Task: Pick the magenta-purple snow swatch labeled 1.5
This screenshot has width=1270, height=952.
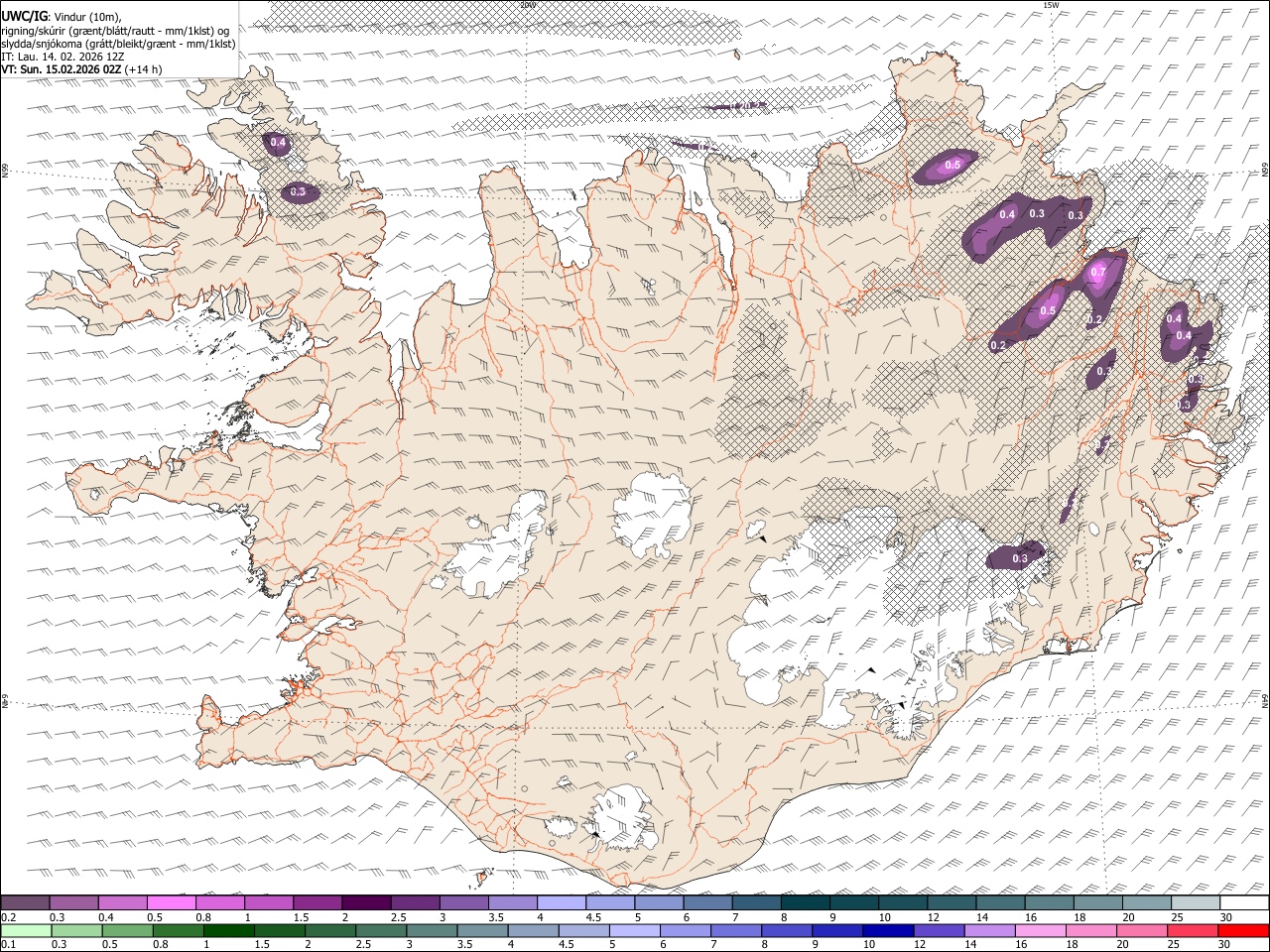Action: pyautogui.click(x=317, y=902)
